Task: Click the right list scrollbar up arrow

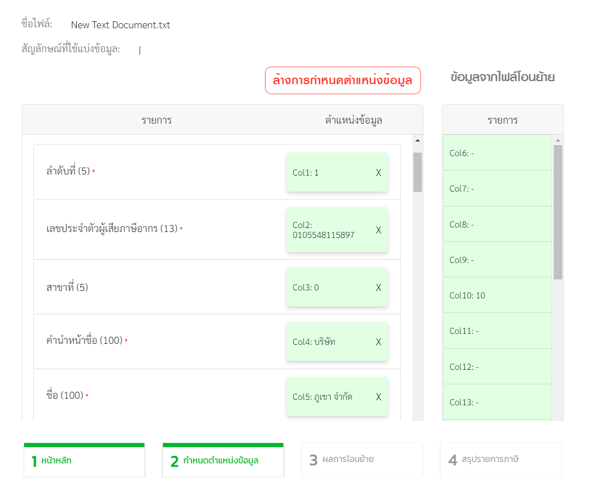Action: click(x=558, y=140)
